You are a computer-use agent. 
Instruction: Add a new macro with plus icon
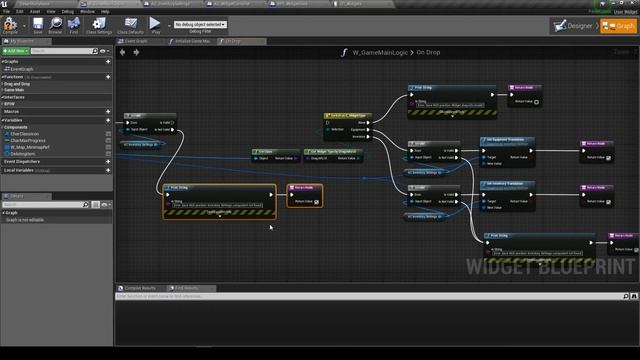point(108,111)
